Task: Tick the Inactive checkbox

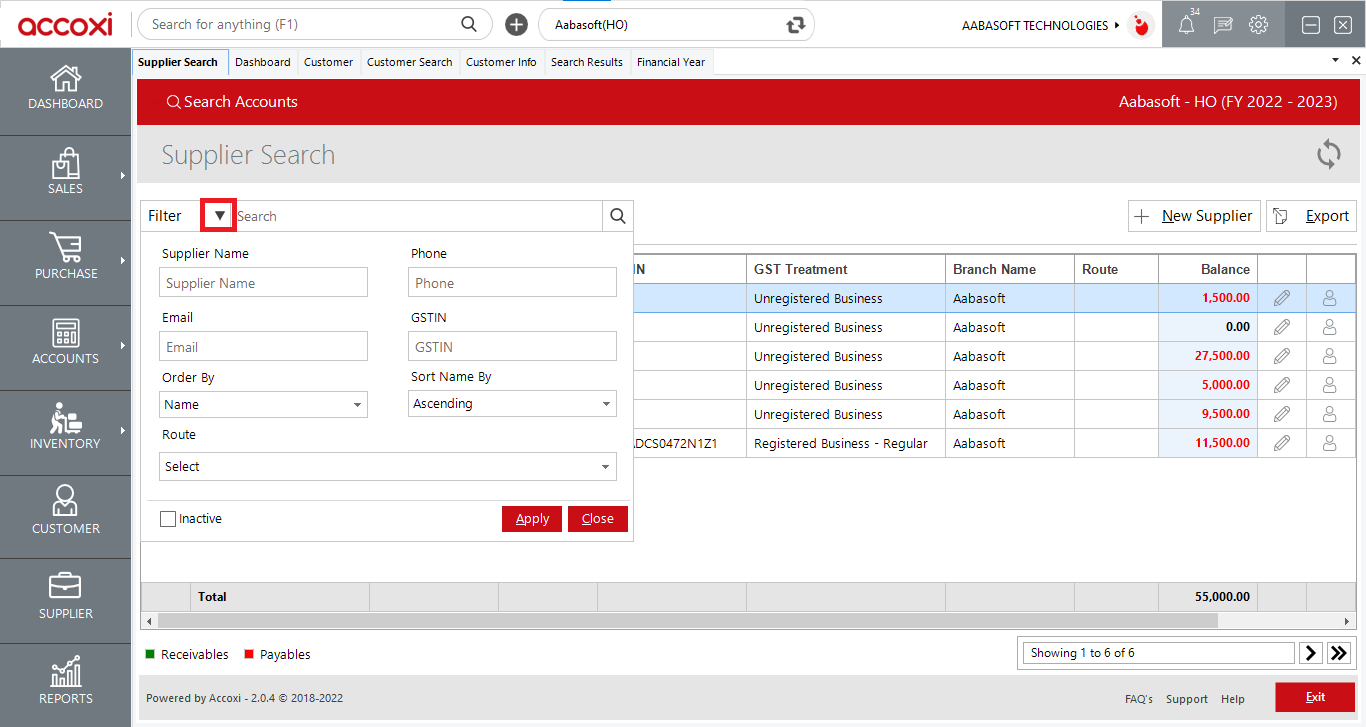Action: [168, 519]
